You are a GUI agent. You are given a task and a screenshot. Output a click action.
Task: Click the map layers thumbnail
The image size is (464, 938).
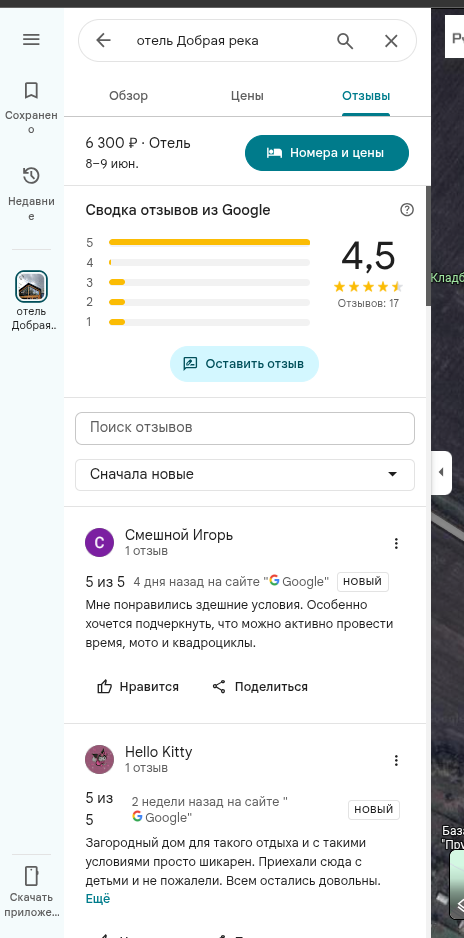click(x=456, y=885)
